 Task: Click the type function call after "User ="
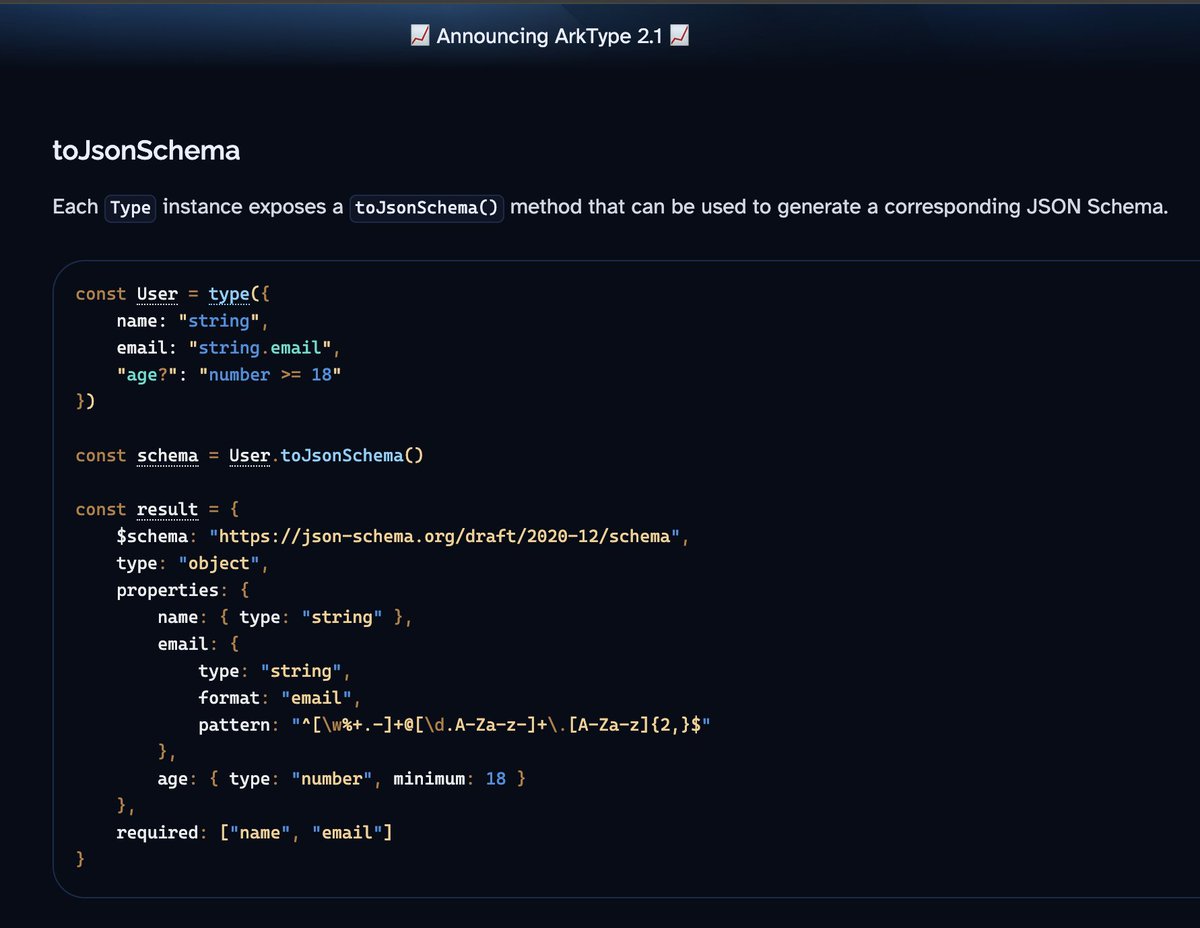(229, 294)
